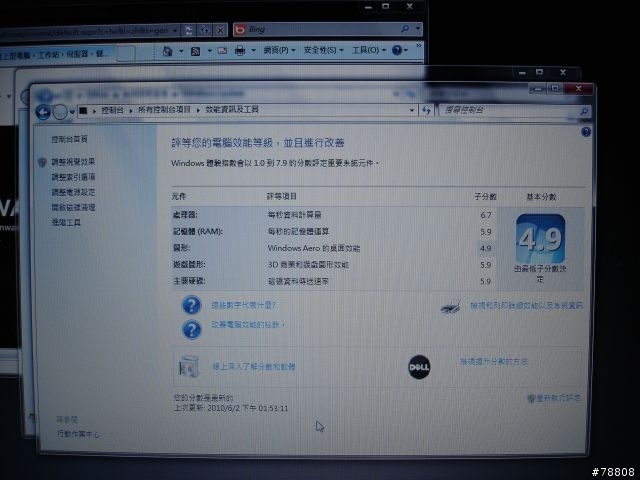This screenshot has height=480, width=640.
Task: Click the RSS feeds icon in IE
Action: [x=196, y=51]
